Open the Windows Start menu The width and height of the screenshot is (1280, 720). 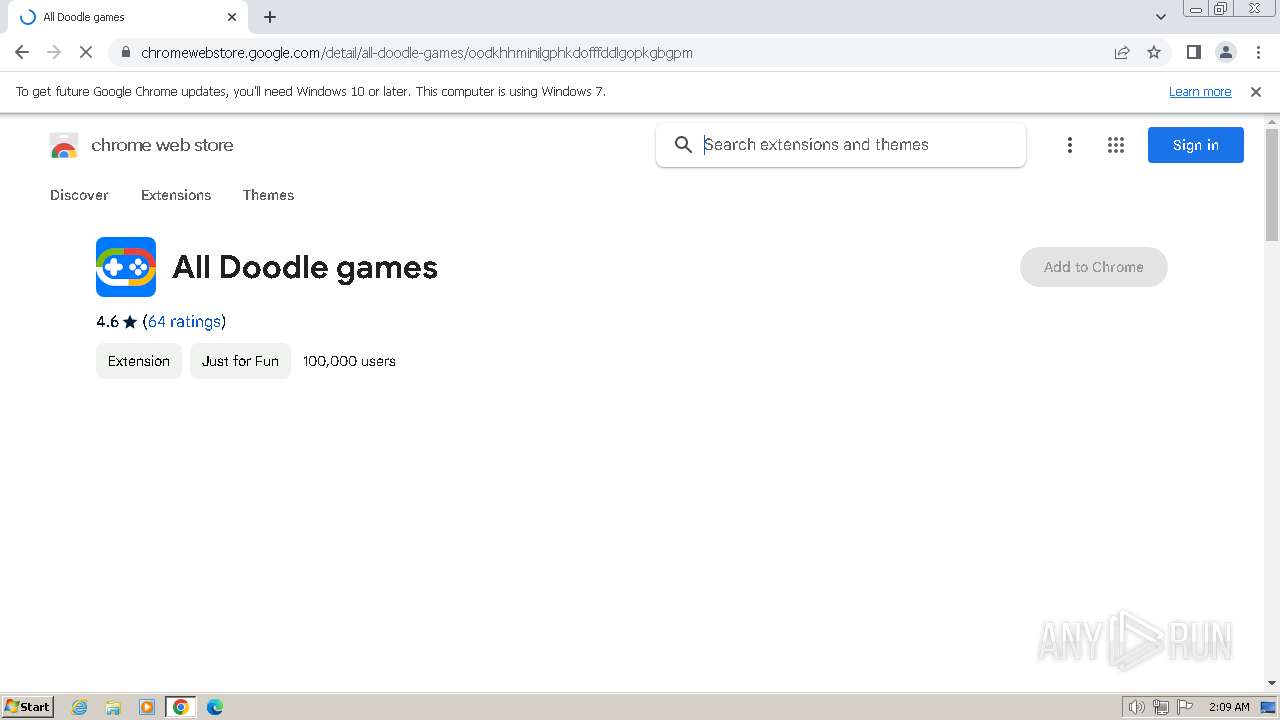pyautogui.click(x=28, y=706)
